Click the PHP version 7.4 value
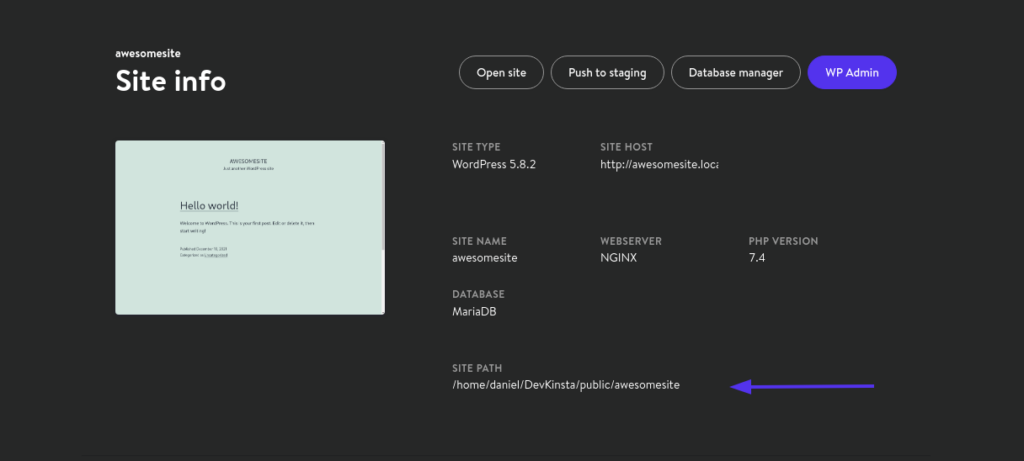Image resolution: width=1024 pixels, height=461 pixels. pyautogui.click(x=756, y=258)
